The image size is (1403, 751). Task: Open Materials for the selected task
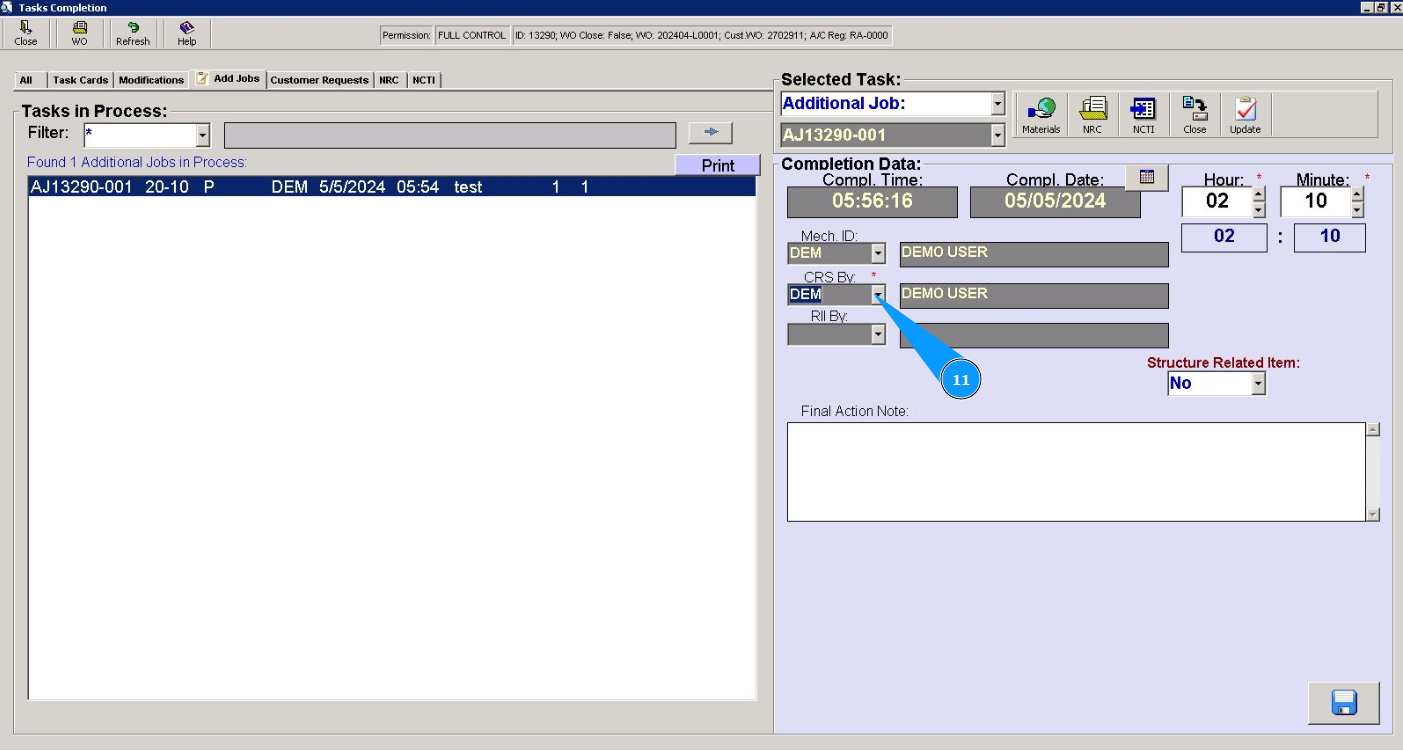pos(1041,115)
